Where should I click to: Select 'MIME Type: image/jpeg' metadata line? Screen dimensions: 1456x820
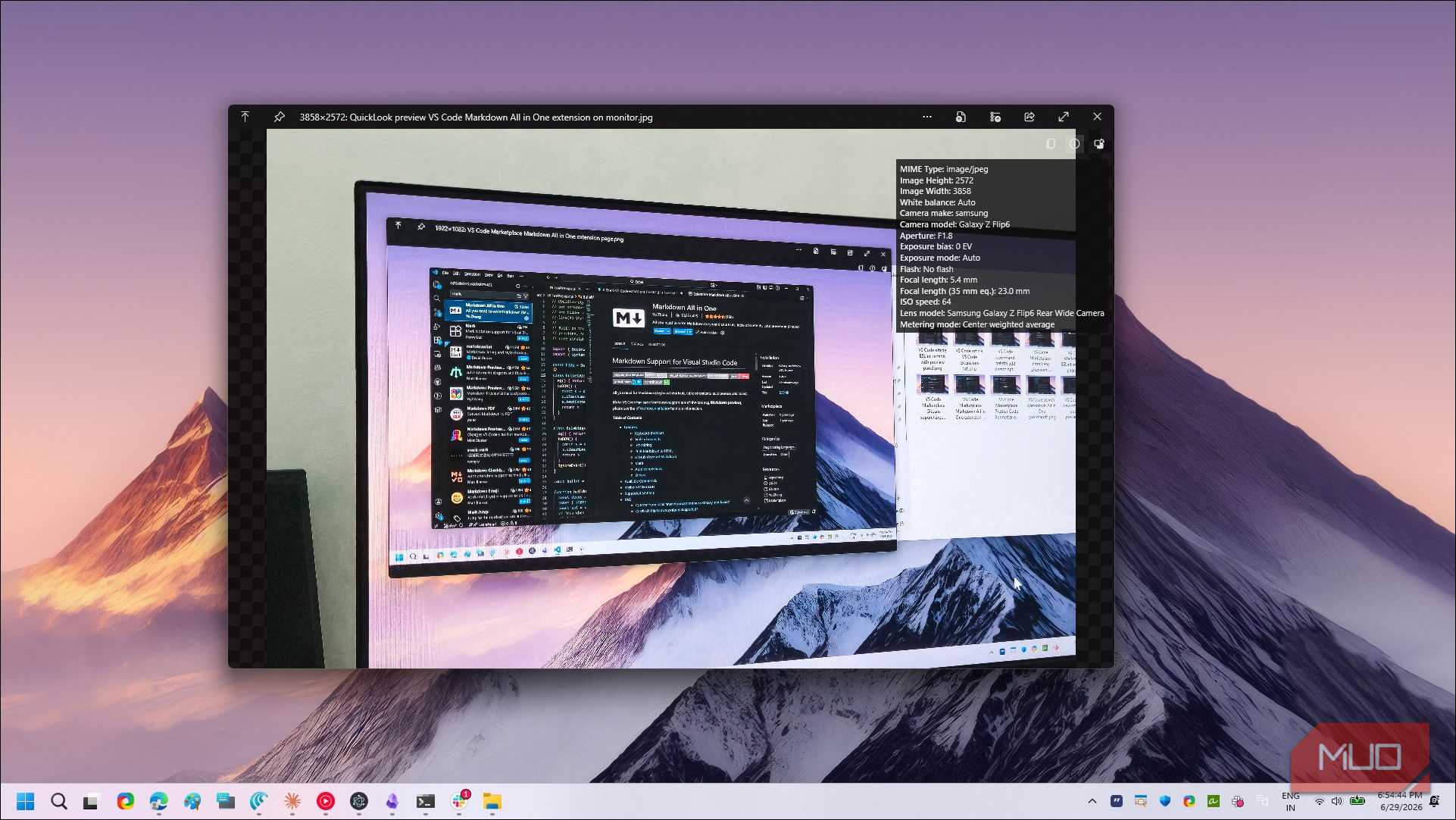[944, 169]
